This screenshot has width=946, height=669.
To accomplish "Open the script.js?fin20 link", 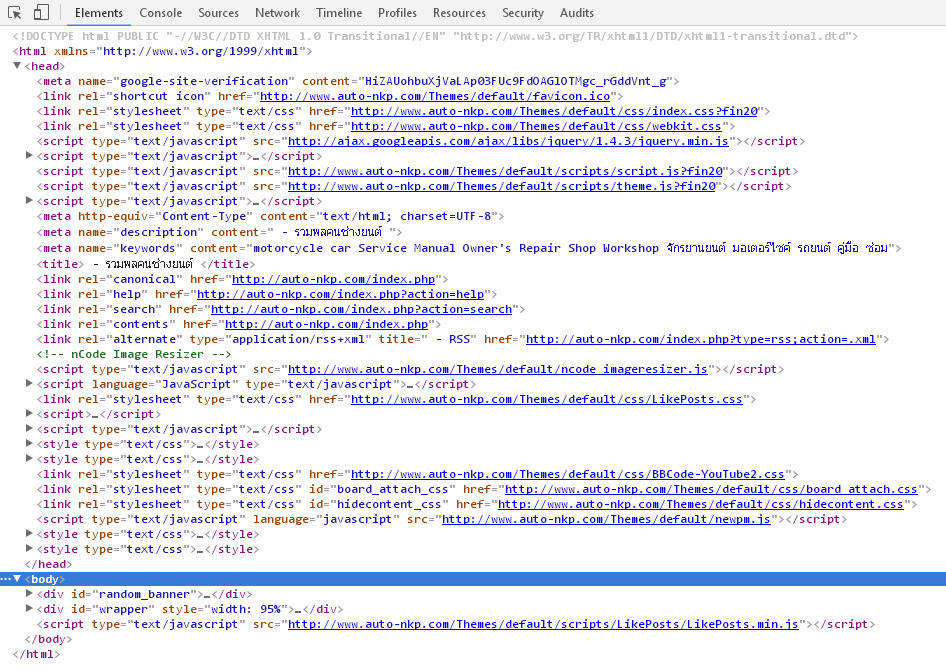I will 505,171.
